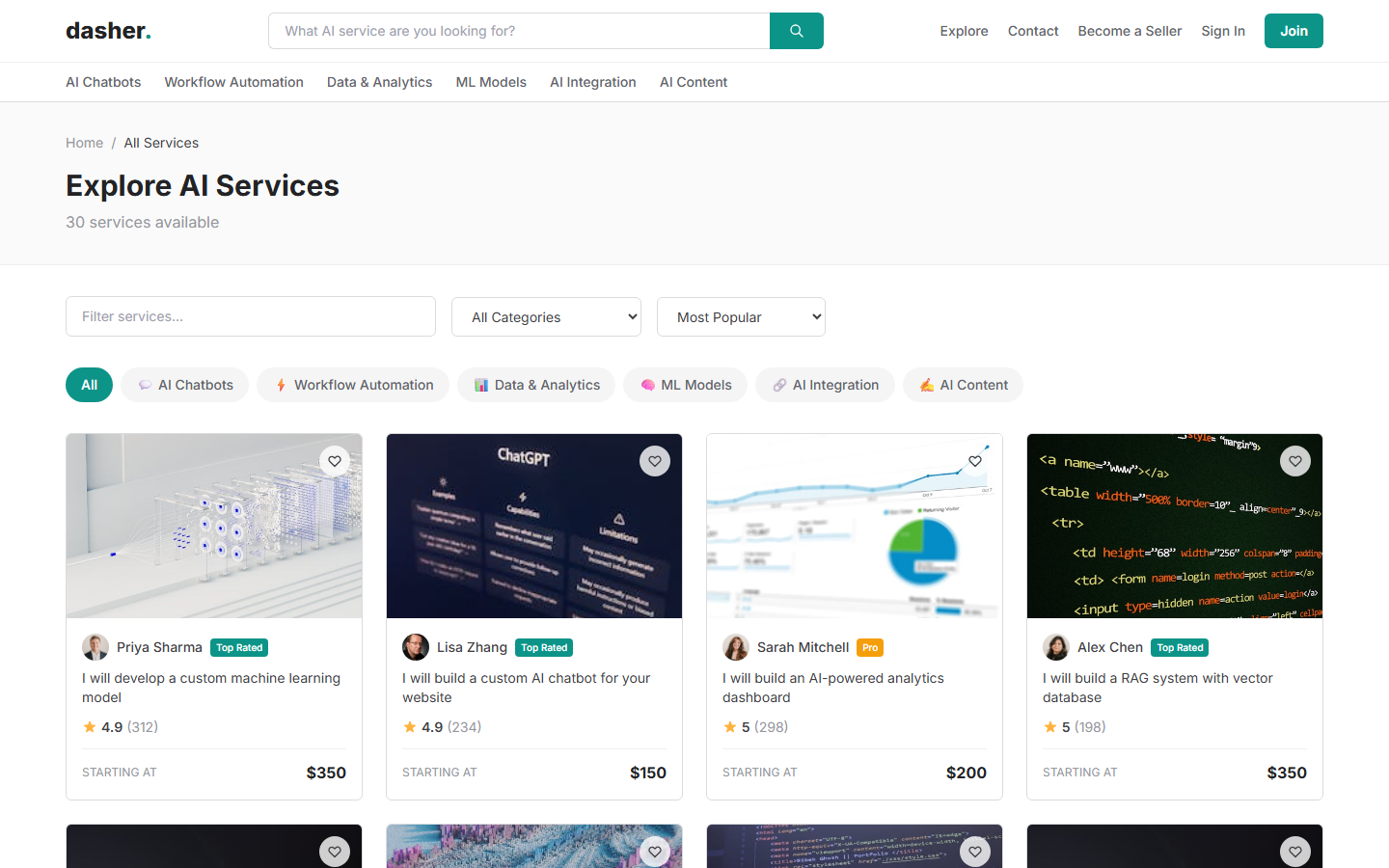The width and height of the screenshot is (1389, 868).
Task: Select the AI Content filter chip
Action: click(963, 385)
